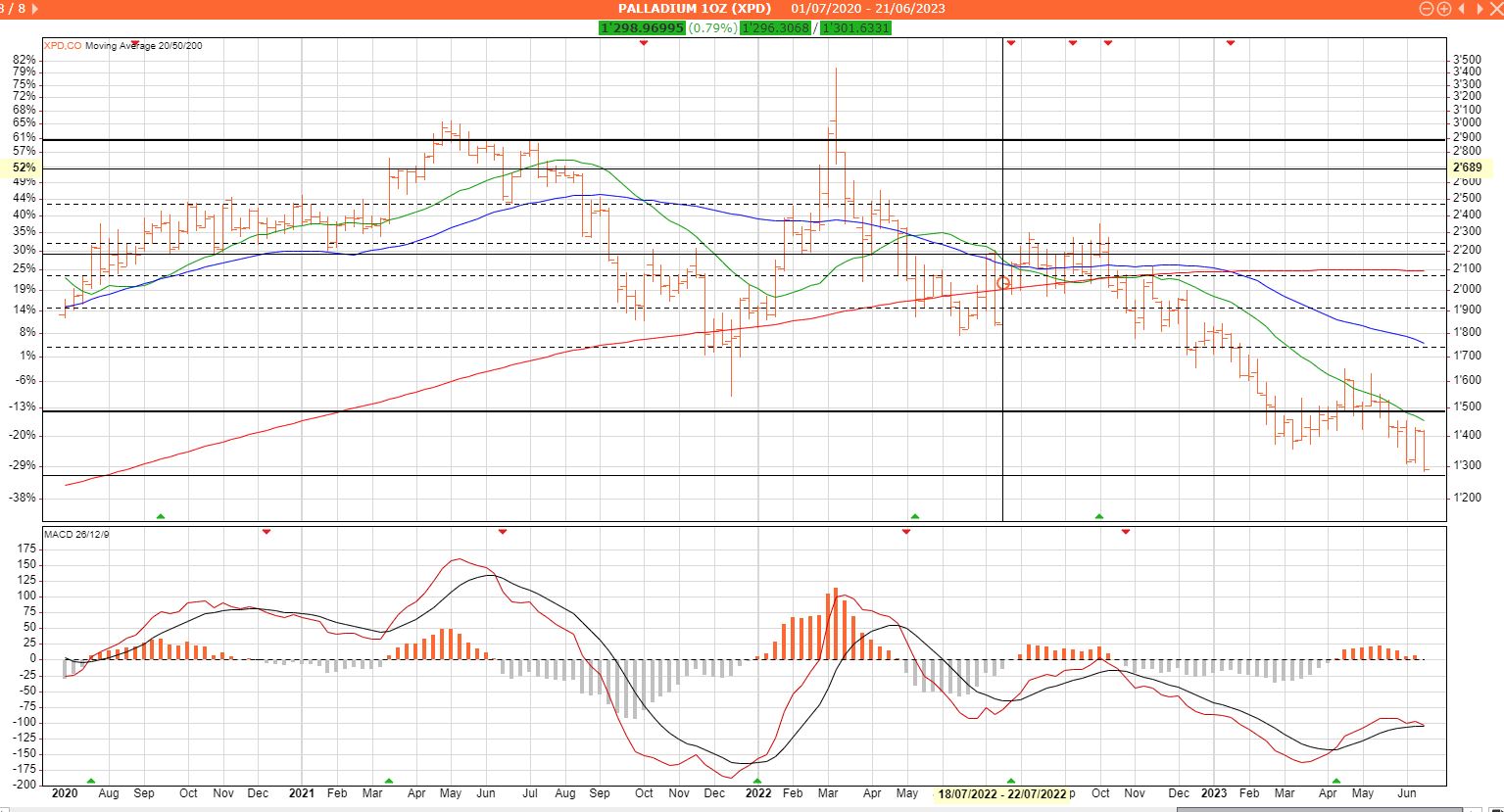Go to next chart after 8 / 8

click(x=36, y=9)
